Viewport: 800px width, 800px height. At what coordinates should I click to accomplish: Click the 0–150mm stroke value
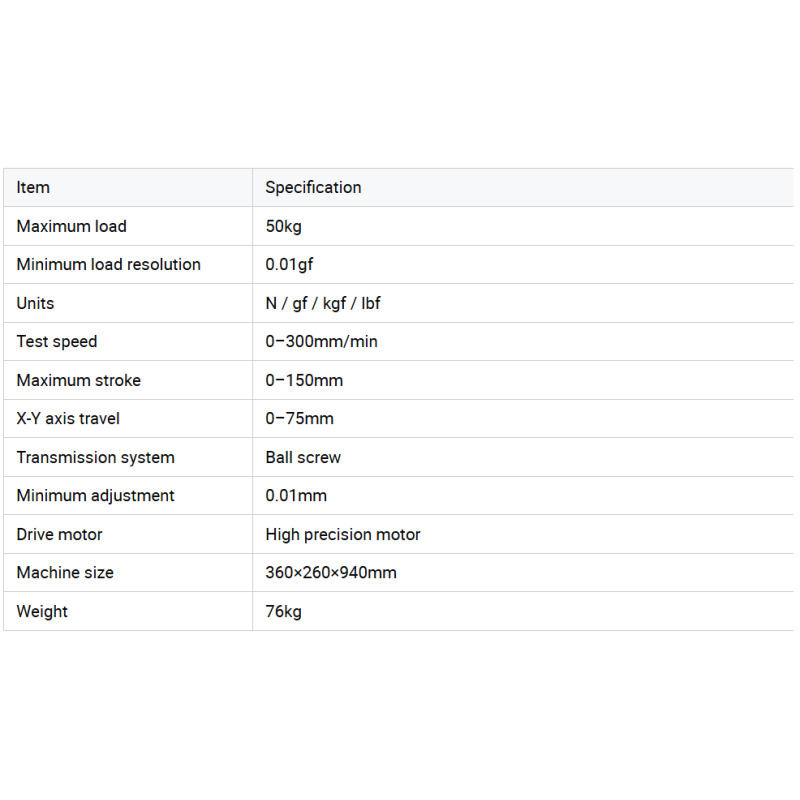304,380
